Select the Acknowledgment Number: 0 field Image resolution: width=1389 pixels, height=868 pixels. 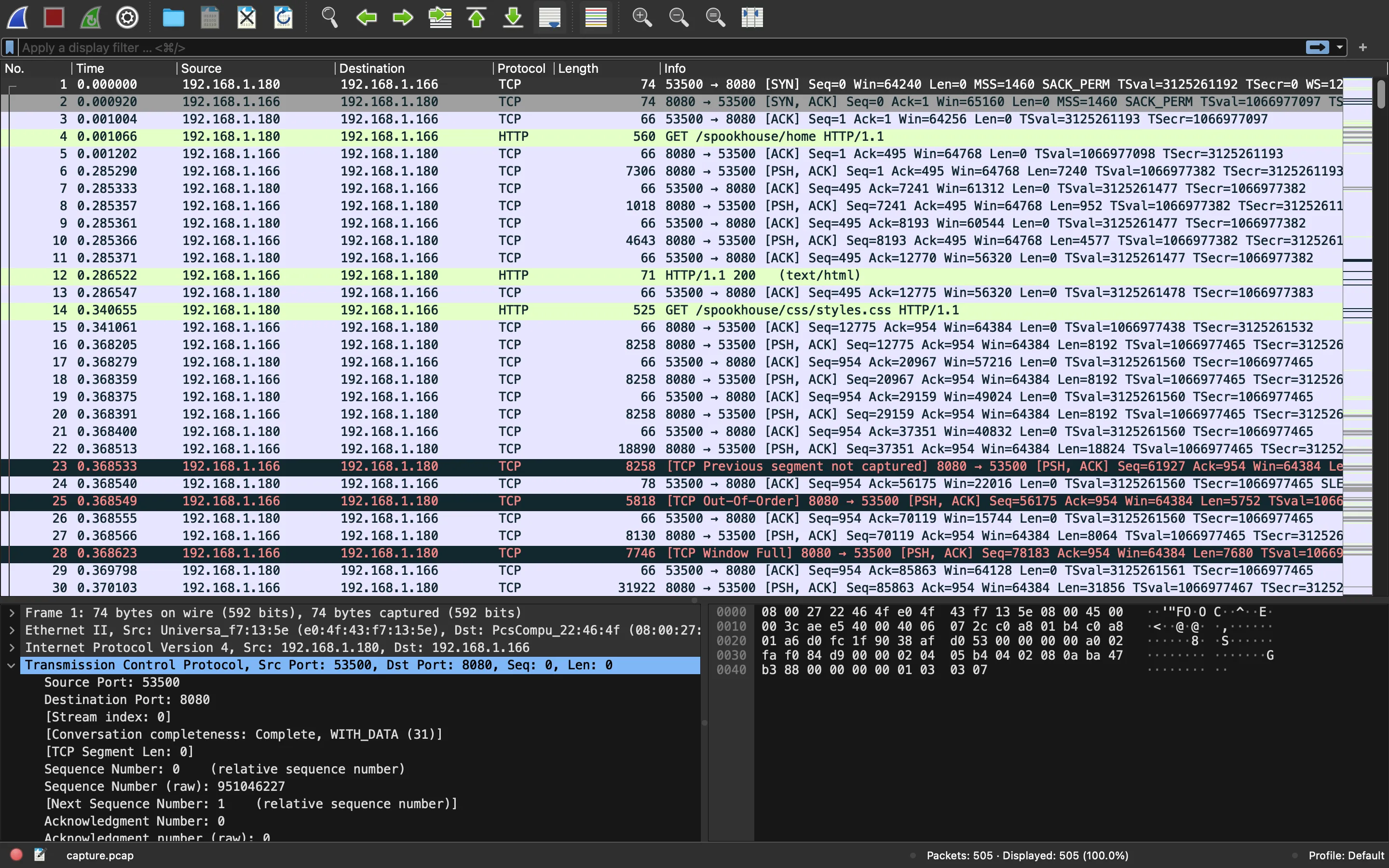point(134,822)
